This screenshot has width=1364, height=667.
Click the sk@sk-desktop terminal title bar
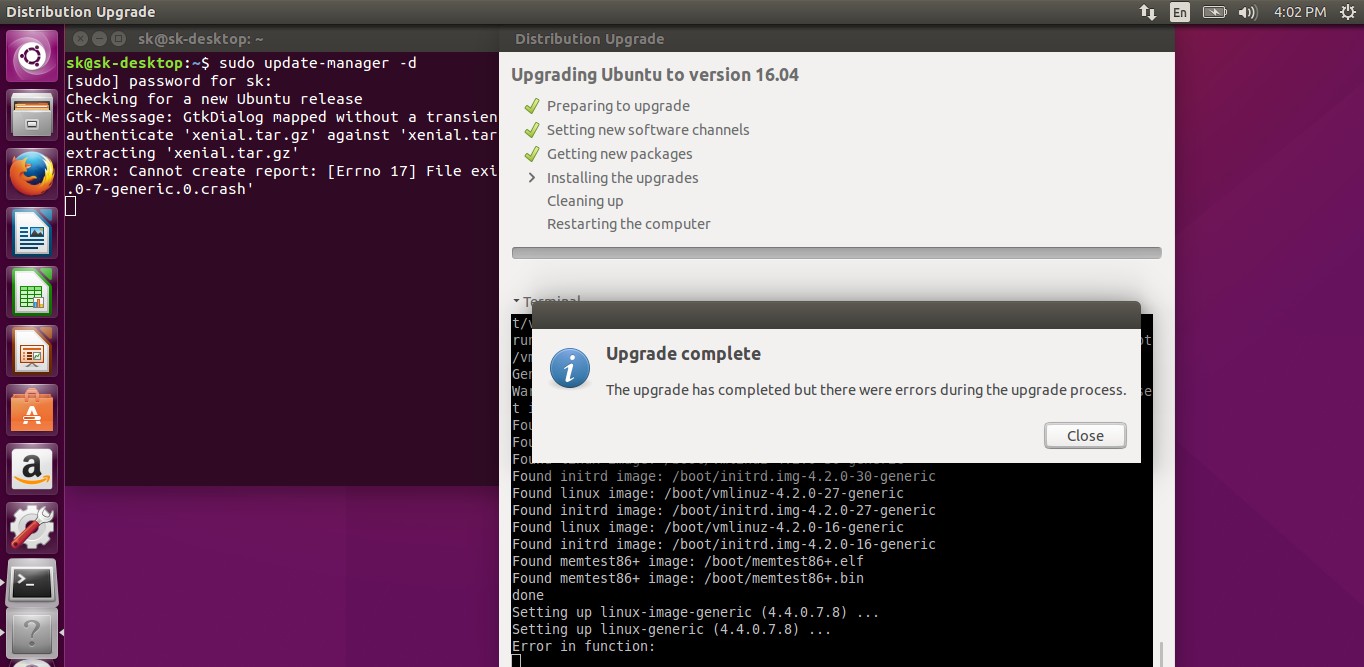point(282,39)
